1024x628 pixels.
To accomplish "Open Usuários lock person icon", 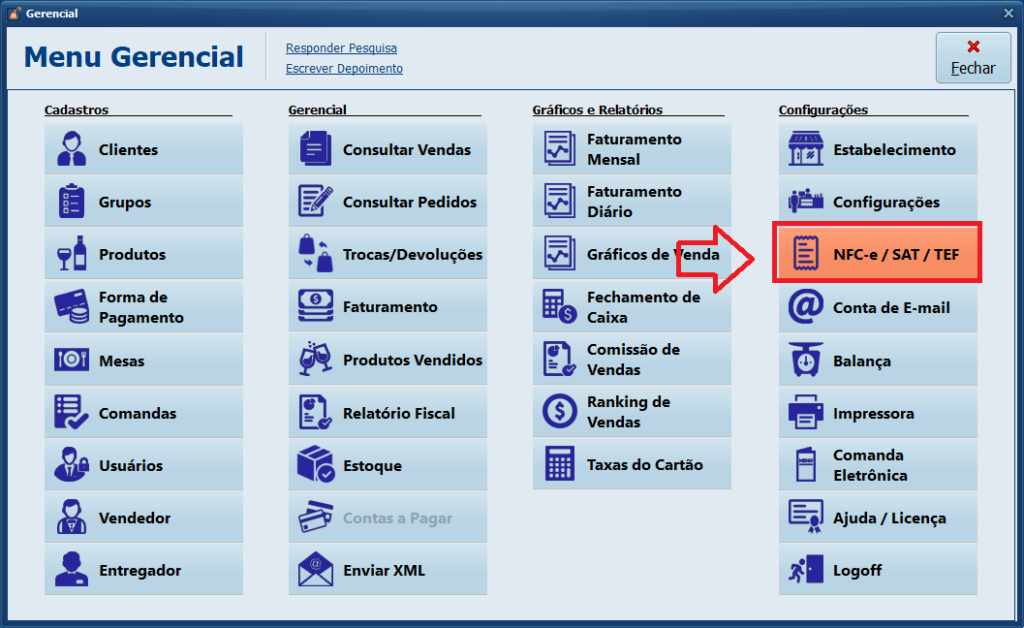I will (71, 464).
